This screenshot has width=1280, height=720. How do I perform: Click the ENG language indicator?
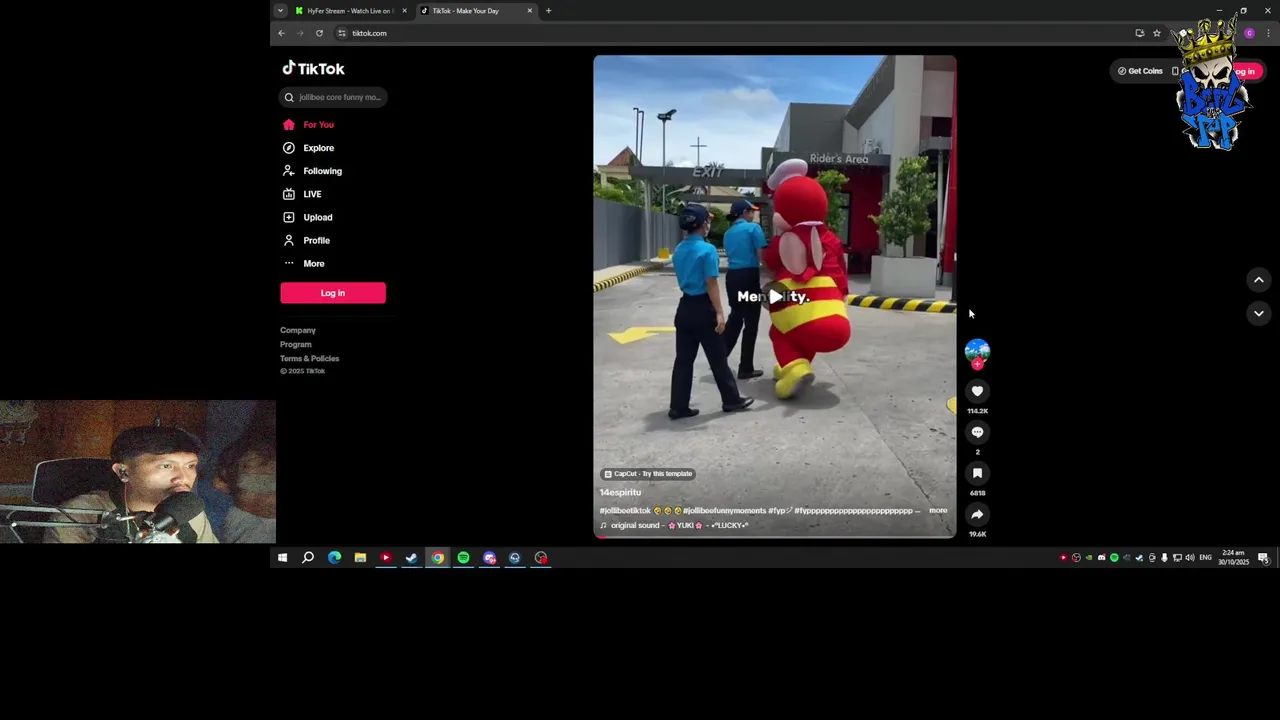[x=1205, y=558]
